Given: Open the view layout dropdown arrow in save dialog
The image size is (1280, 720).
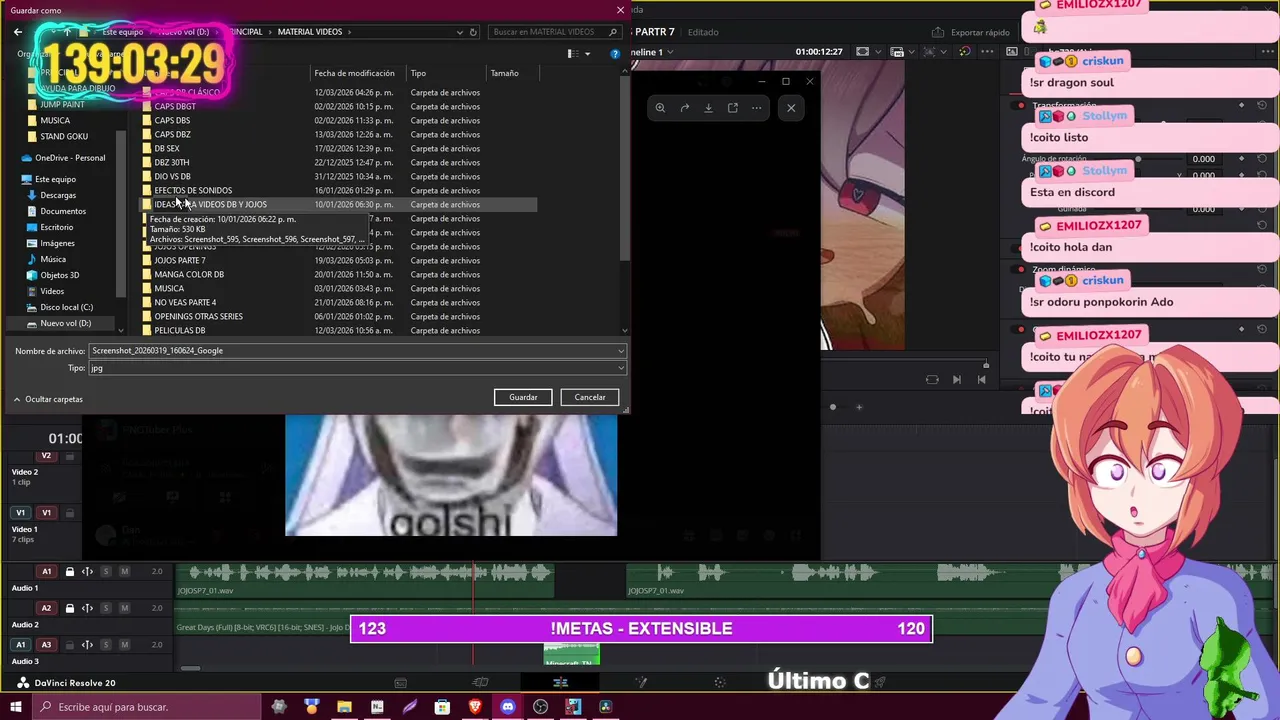Looking at the screenshot, I should (587, 54).
